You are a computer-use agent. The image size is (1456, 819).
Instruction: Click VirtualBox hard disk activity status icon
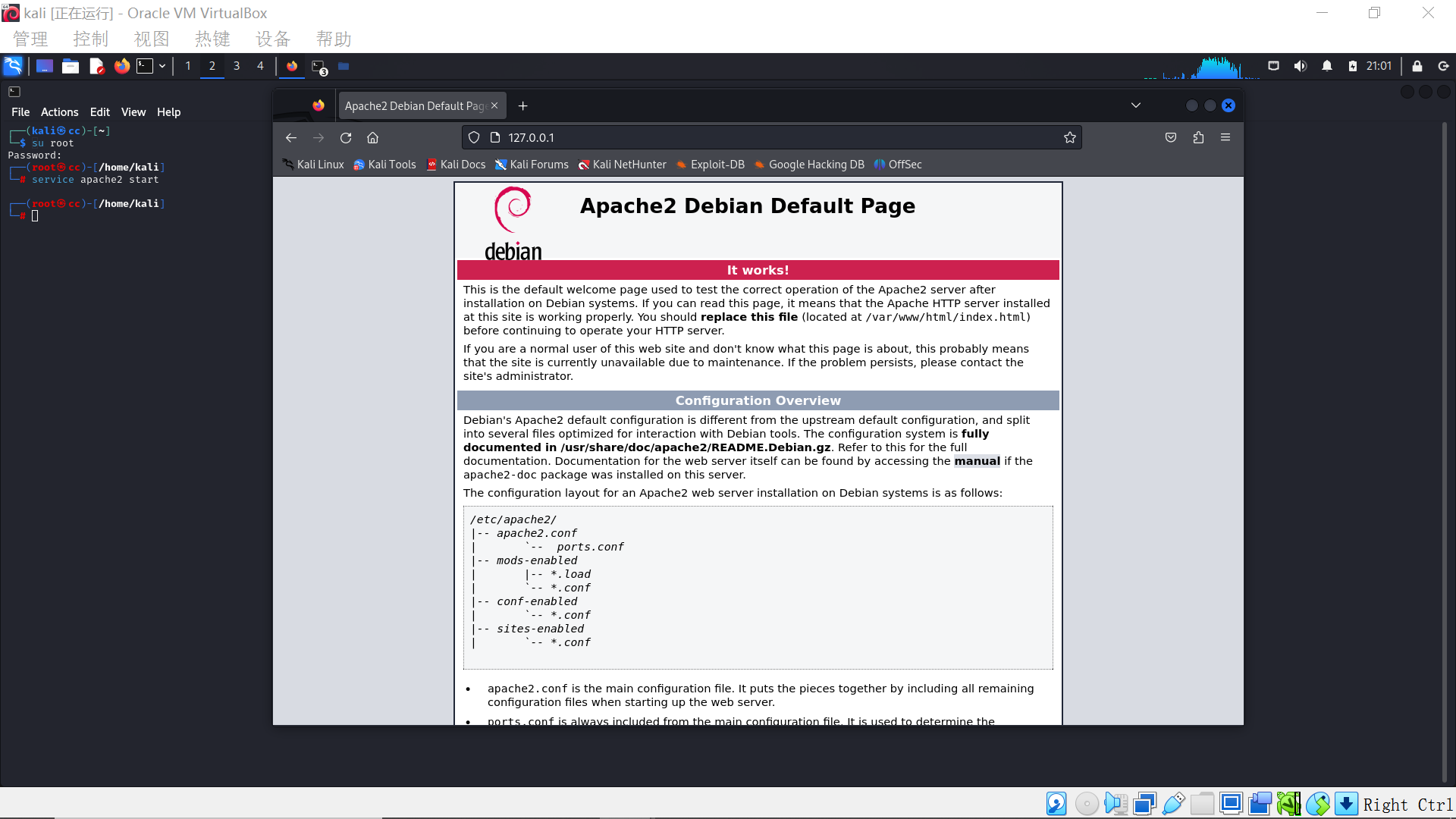(1056, 804)
